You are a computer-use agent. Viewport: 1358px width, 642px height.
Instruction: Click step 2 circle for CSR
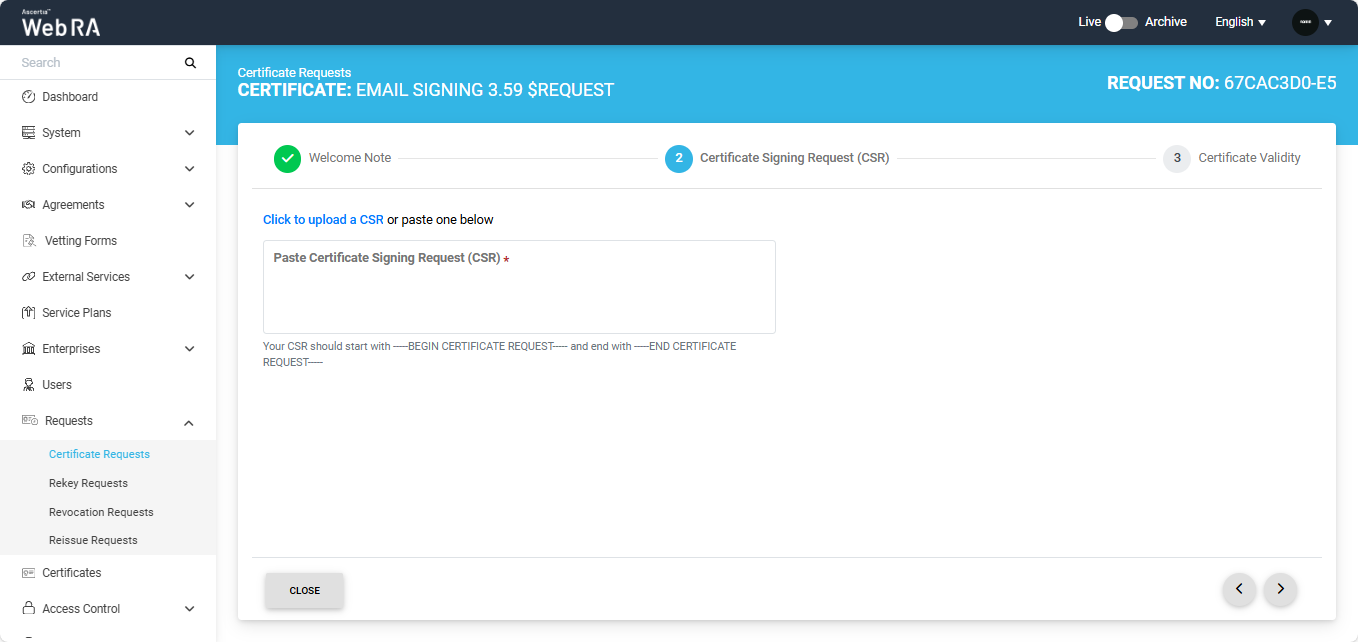pyautogui.click(x=679, y=158)
